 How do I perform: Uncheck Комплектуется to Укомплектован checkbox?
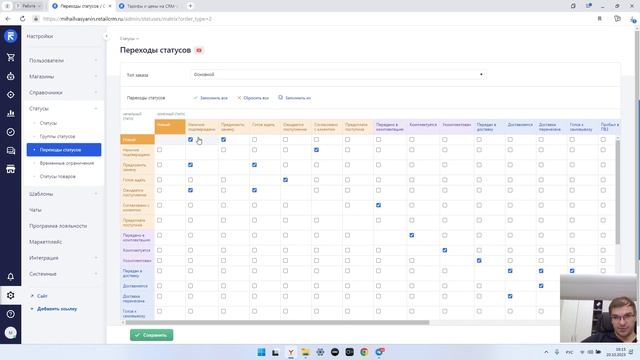tap(444, 250)
